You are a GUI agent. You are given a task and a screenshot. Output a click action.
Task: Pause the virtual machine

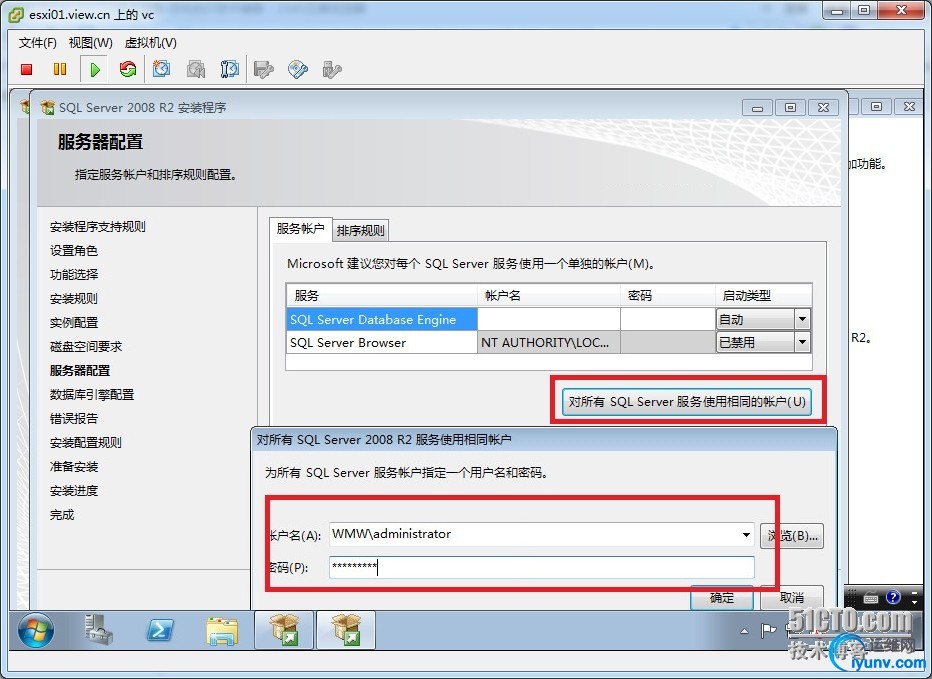(x=60, y=70)
